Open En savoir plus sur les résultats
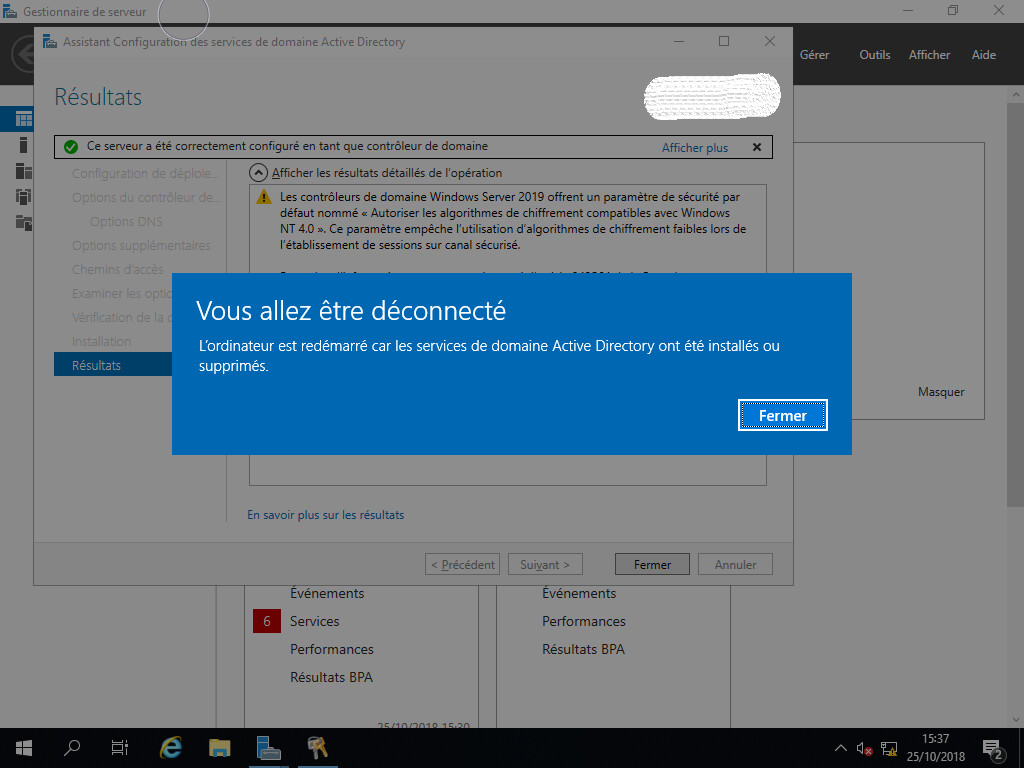The height and width of the screenshot is (768, 1024). pyautogui.click(x=326, y=515)
